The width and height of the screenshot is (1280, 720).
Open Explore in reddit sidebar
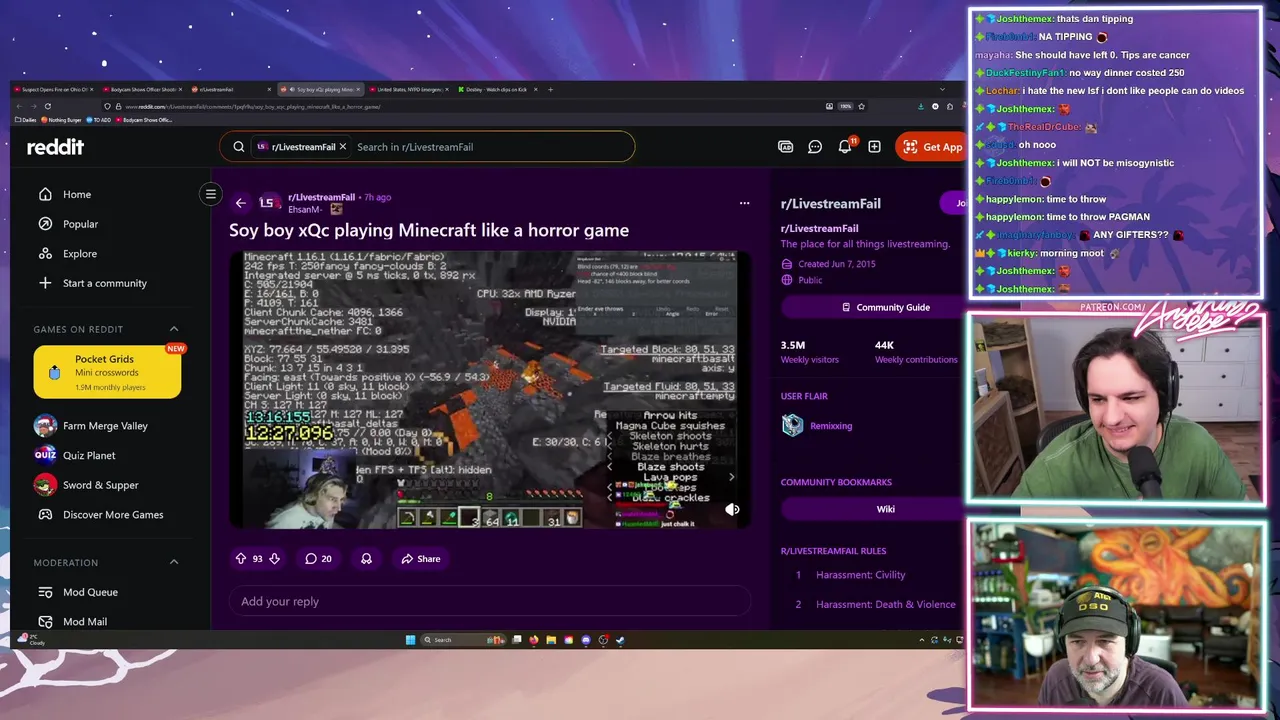click(x=80, y=254)
